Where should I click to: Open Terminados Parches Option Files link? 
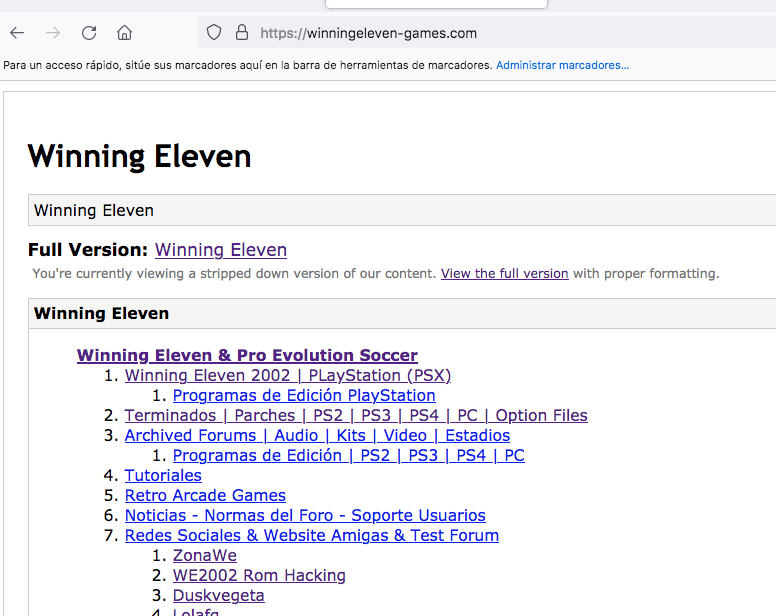click(356, 416)
